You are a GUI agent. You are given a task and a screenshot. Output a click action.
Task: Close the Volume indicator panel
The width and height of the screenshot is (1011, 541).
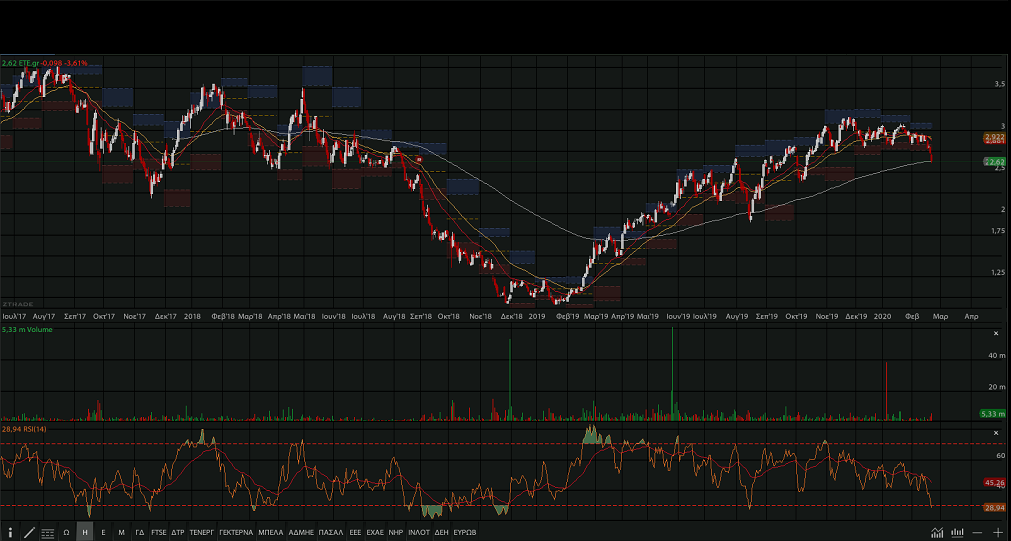pos(995,333)
